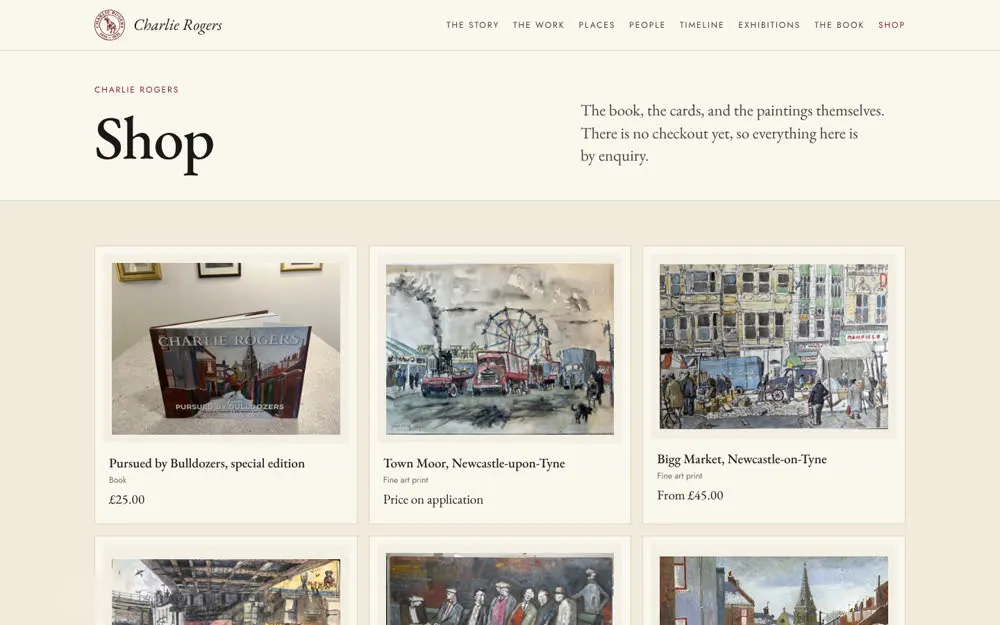Open the Bigg Market painting thumbnail
This screenshot has width=1000, height=625.
[x=774, y=346]
